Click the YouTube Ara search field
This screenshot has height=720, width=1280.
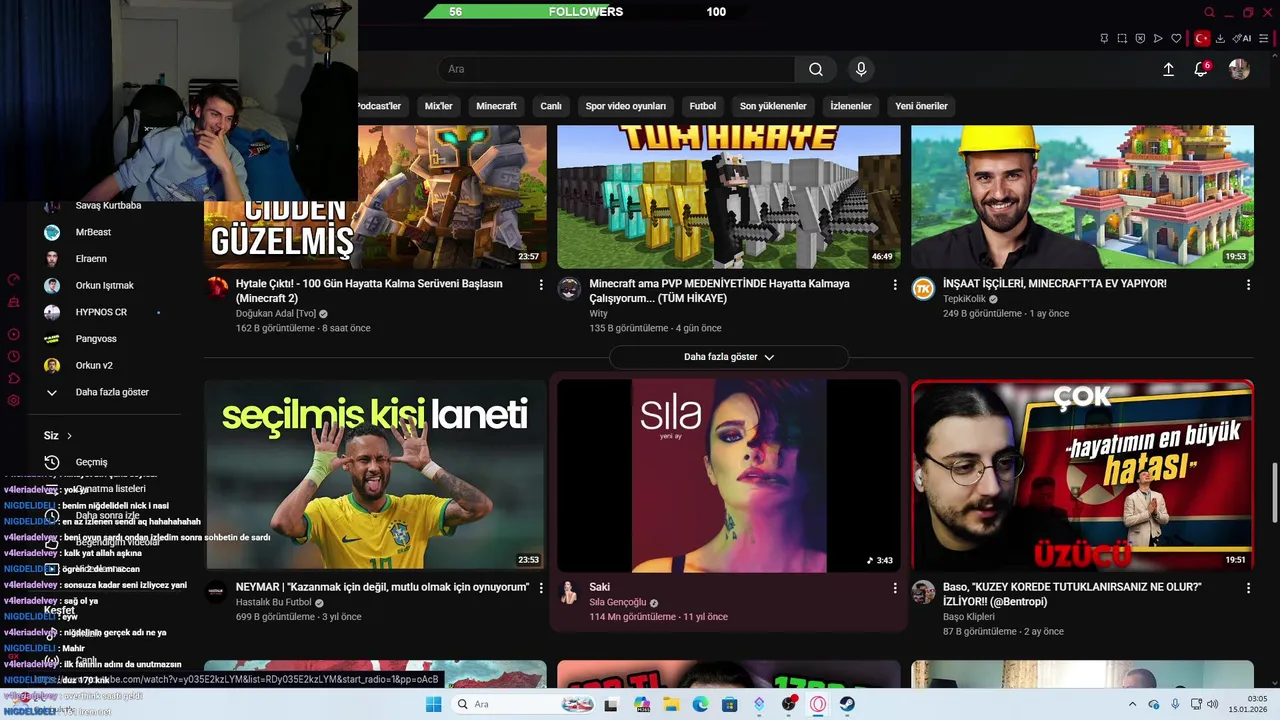coord(616,69)
